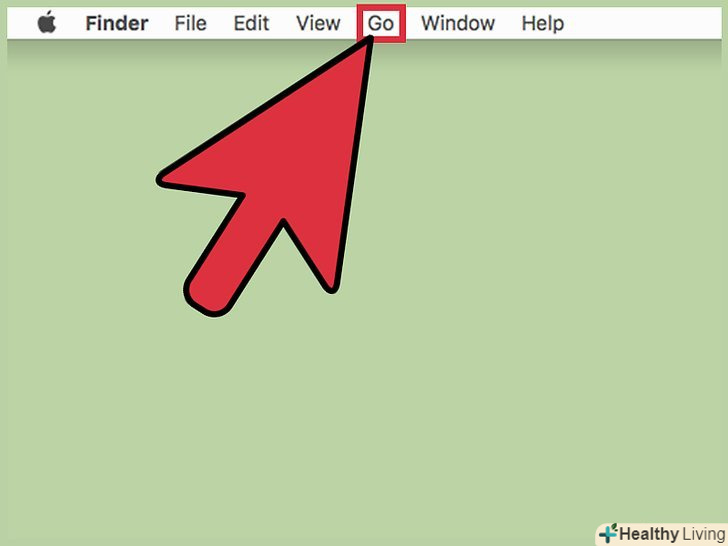
Task: Expand the Window menu
Action: pos(458,23)
